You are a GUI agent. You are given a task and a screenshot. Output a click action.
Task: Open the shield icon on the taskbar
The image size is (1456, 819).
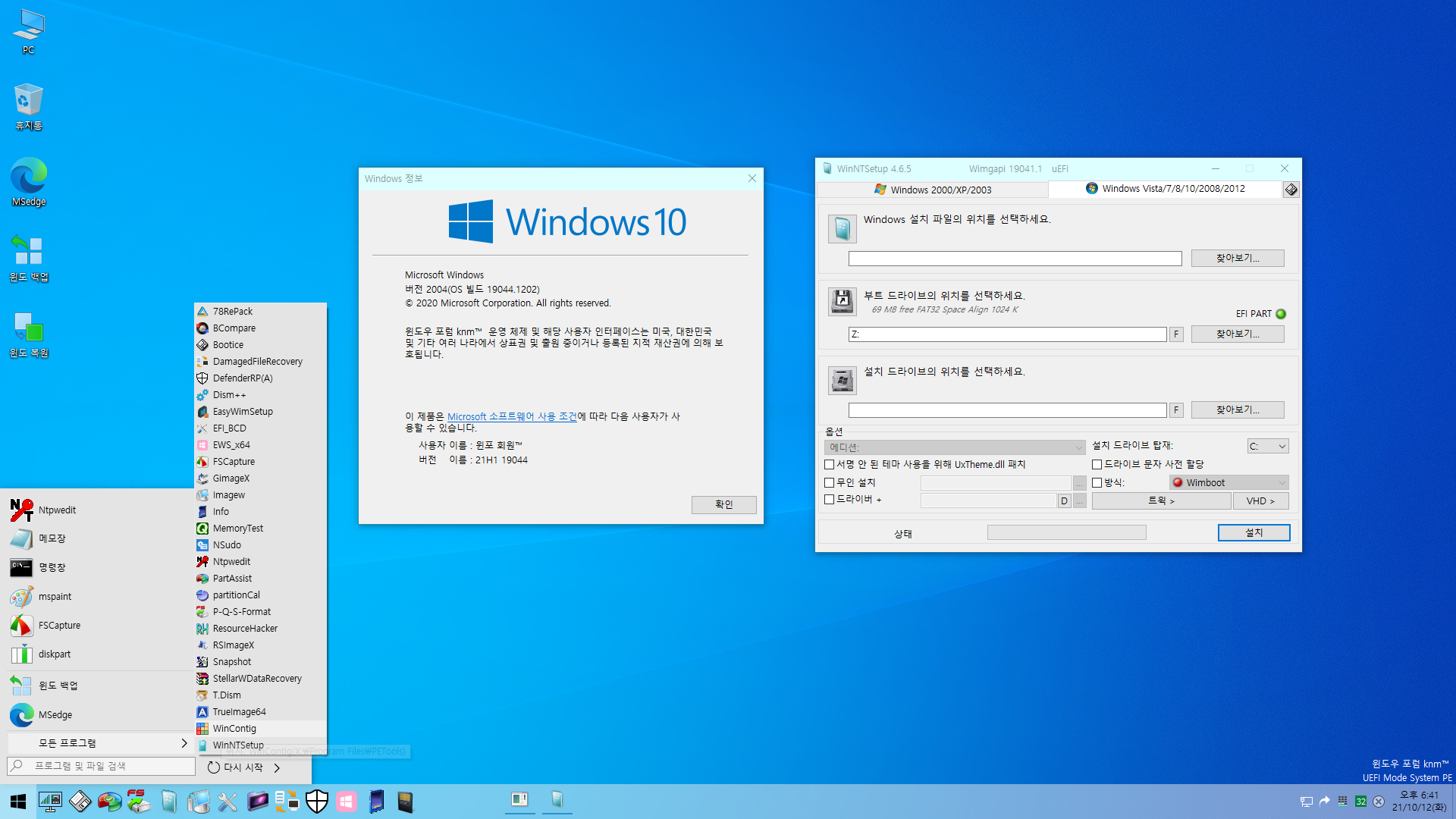pos(317,802)
